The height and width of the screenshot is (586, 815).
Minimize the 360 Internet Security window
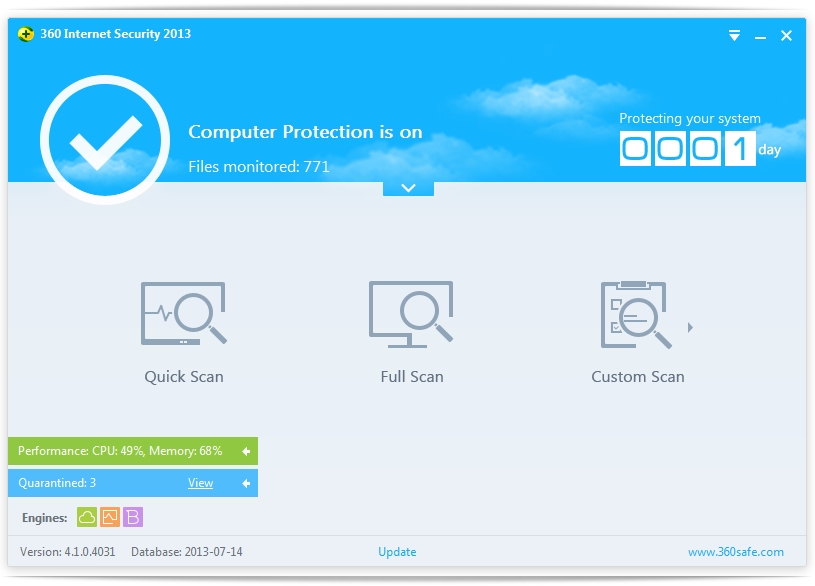tap(760, 37)
